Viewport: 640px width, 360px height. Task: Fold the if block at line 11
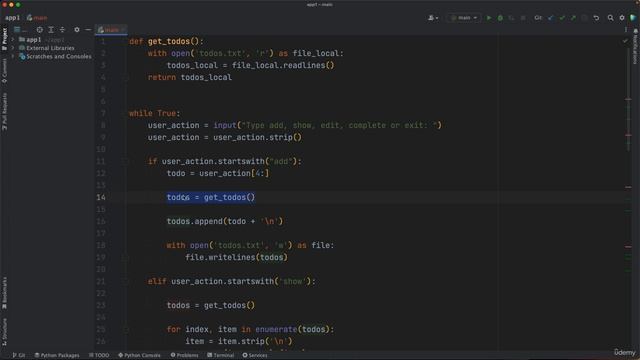pyautogui.click(x=127, y=162)
